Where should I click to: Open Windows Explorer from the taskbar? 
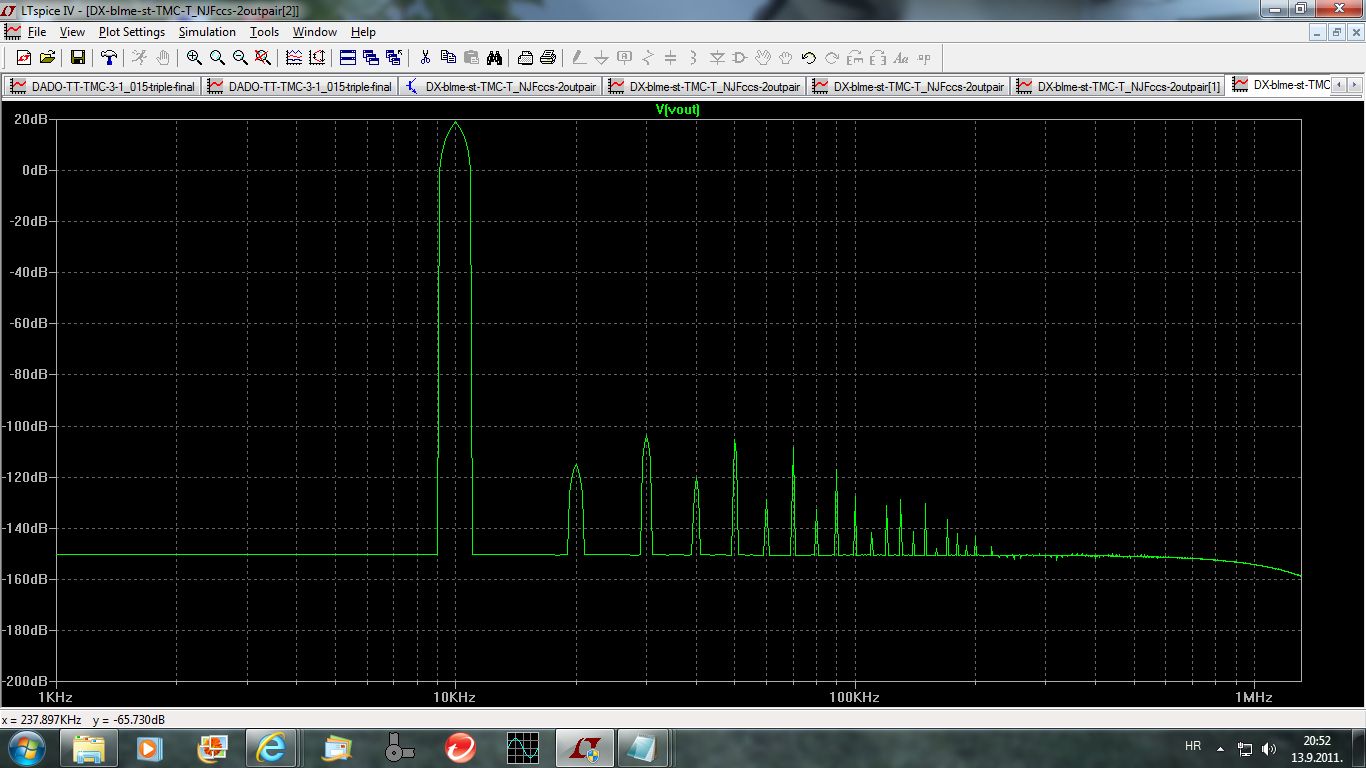coord(89,747)
